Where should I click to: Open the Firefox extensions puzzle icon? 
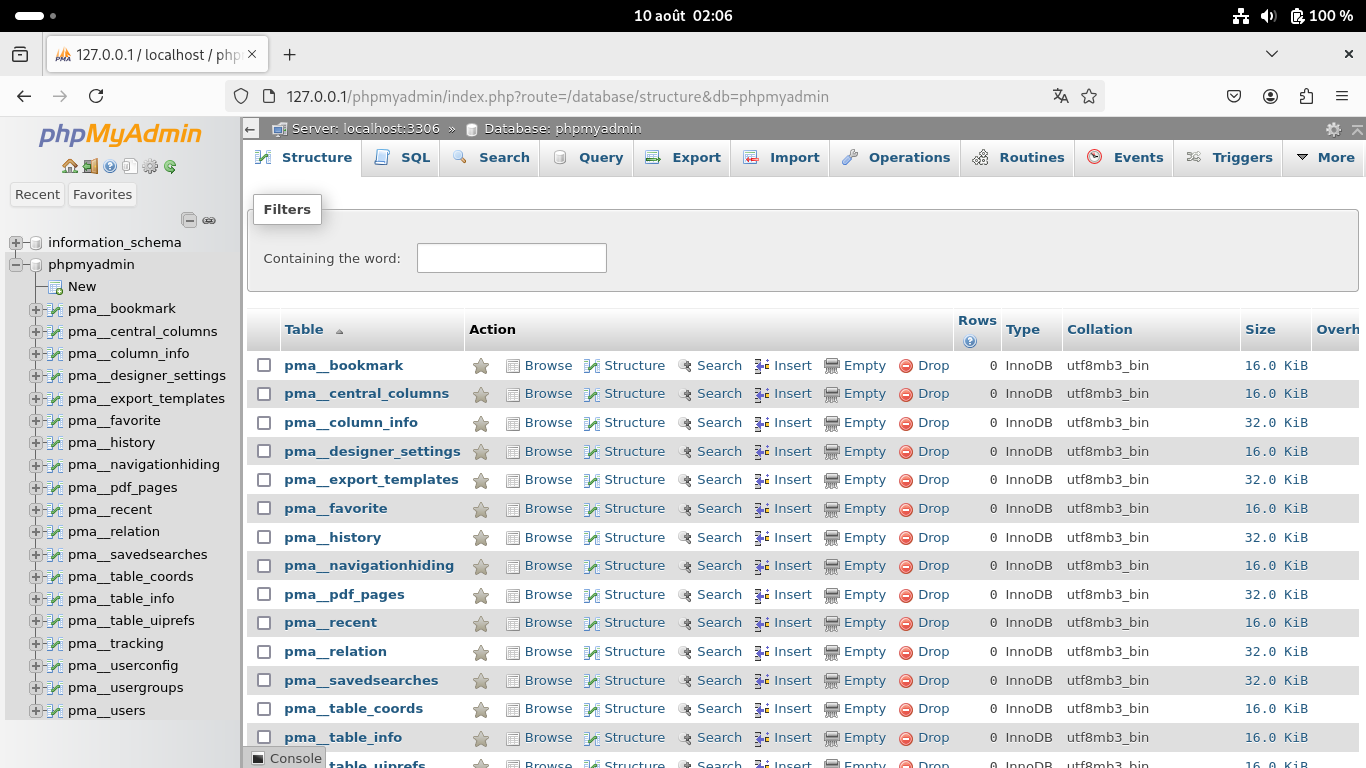click(1306, 96)
